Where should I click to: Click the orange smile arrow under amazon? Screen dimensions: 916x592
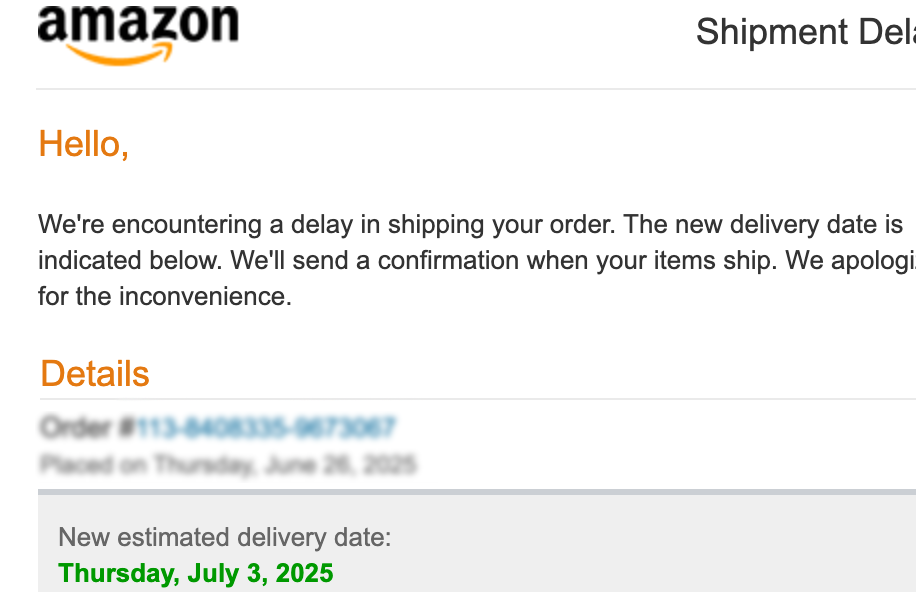(120, 54)
